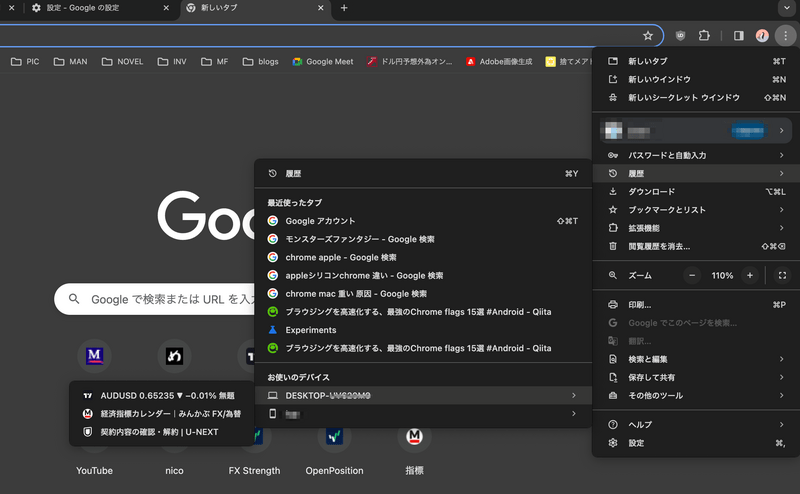
Task: Open the nico shortcut tile
Action: 174,470
